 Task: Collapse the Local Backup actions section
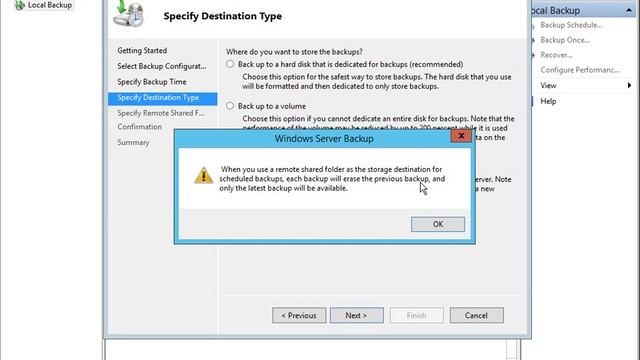coord(629,10)
